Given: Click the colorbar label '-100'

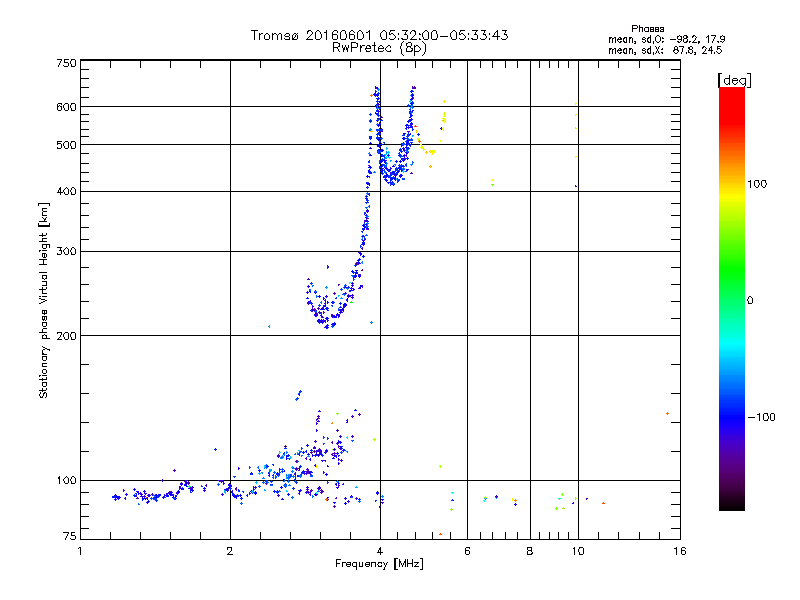Looking at the screenshot, I should click(x=761, y=417).
